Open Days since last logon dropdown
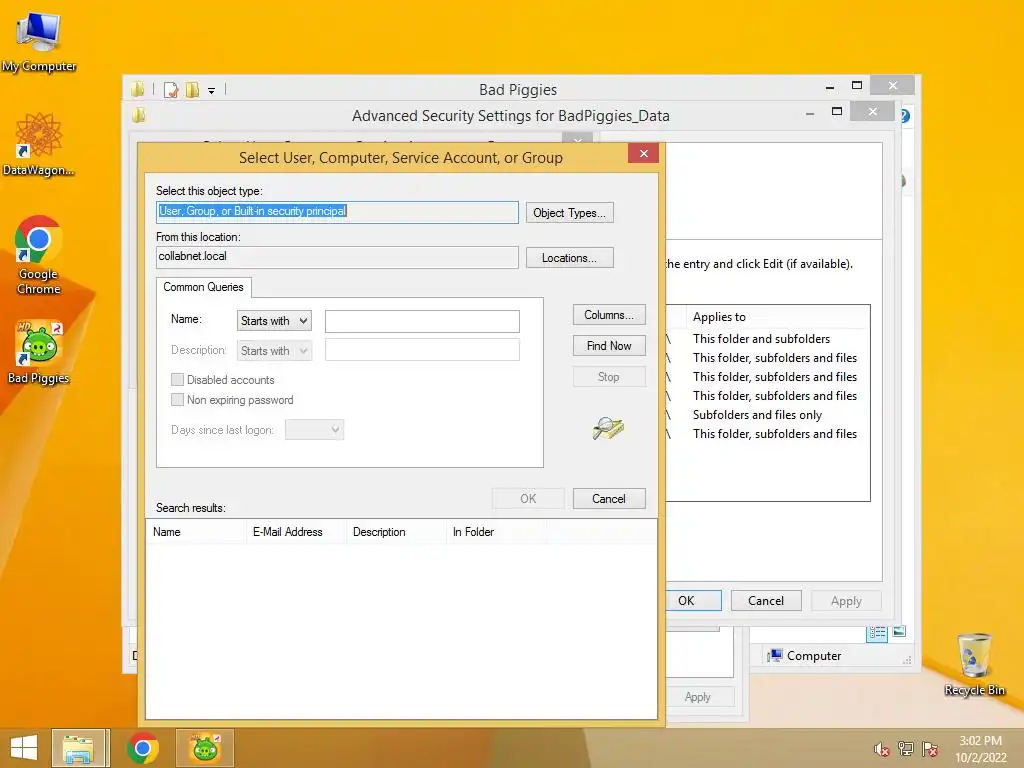 [314, 430]
